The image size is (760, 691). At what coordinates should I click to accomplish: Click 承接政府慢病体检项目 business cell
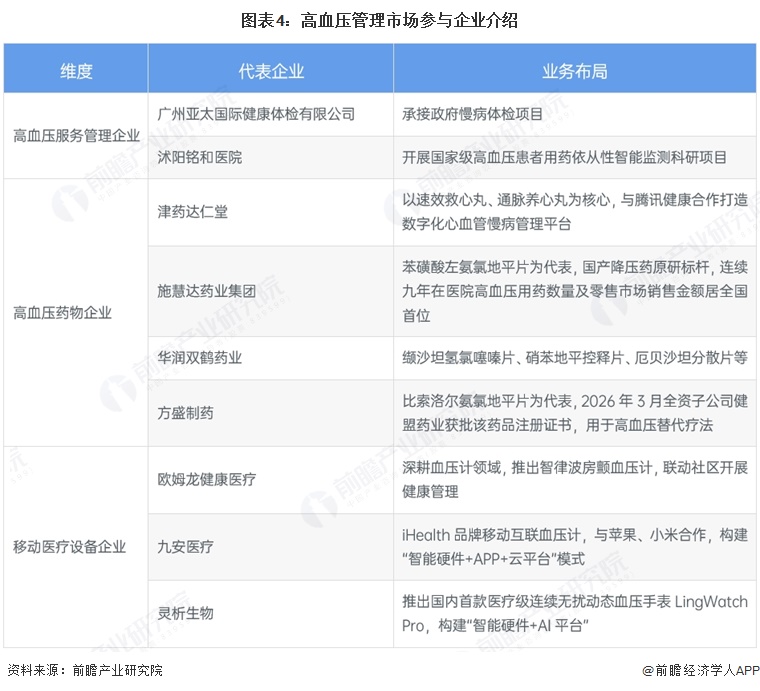575,114
